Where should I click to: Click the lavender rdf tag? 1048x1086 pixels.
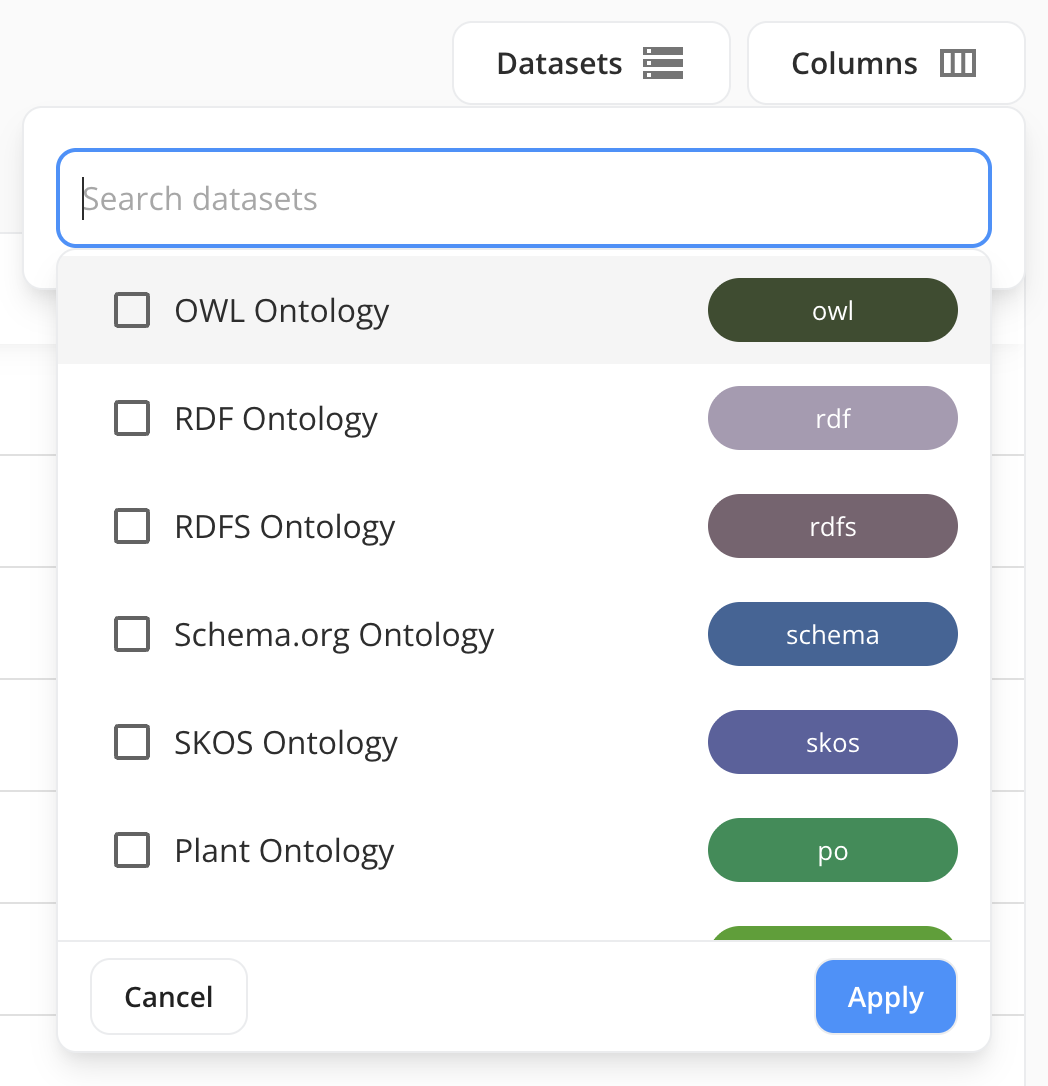pos(832,418)
